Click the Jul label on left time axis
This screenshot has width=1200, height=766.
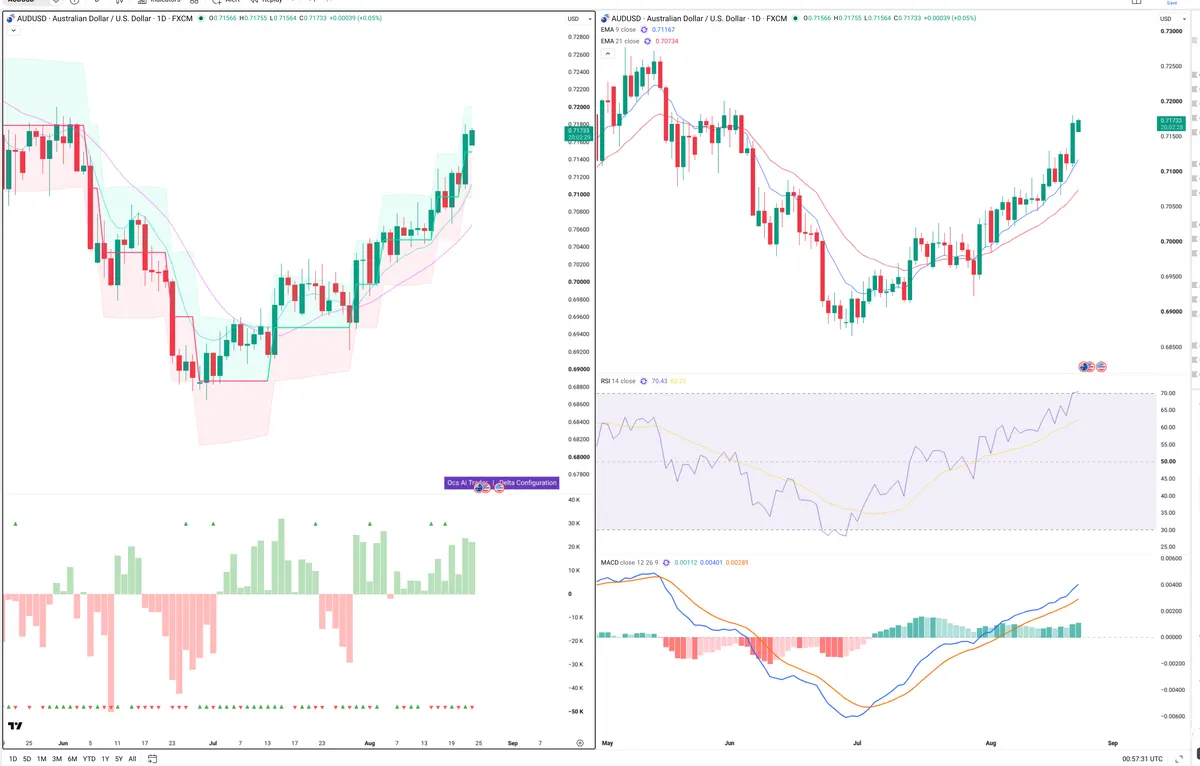(x=213, y=743)
